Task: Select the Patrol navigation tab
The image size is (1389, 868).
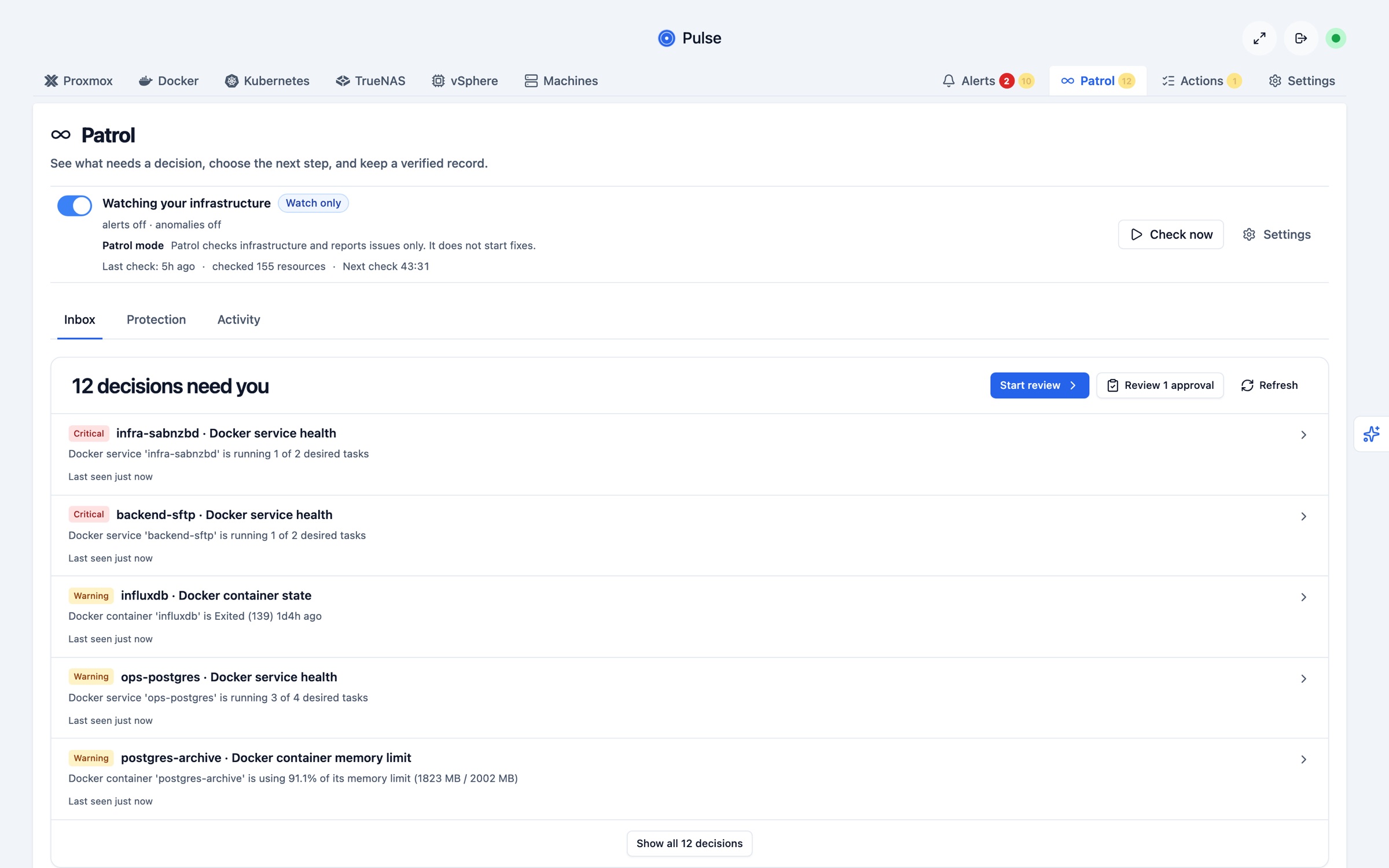Action: 1097,81
